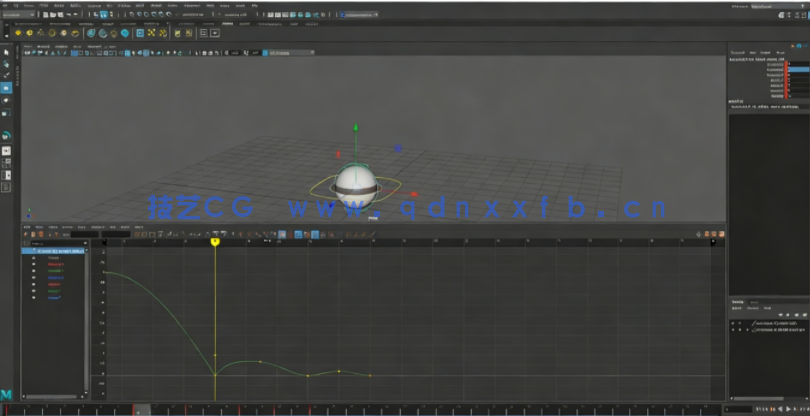810x416 pixels.
Task: Select the last blue channel in curve list
Action: click(x=55, y=297)
